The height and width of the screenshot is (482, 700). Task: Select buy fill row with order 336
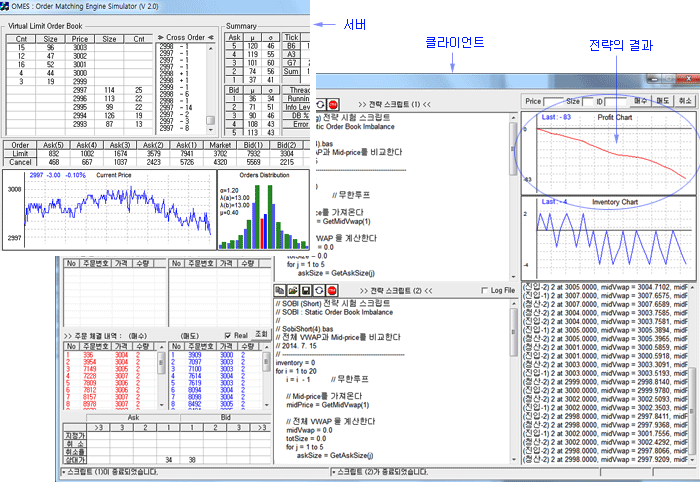[110, 355]
